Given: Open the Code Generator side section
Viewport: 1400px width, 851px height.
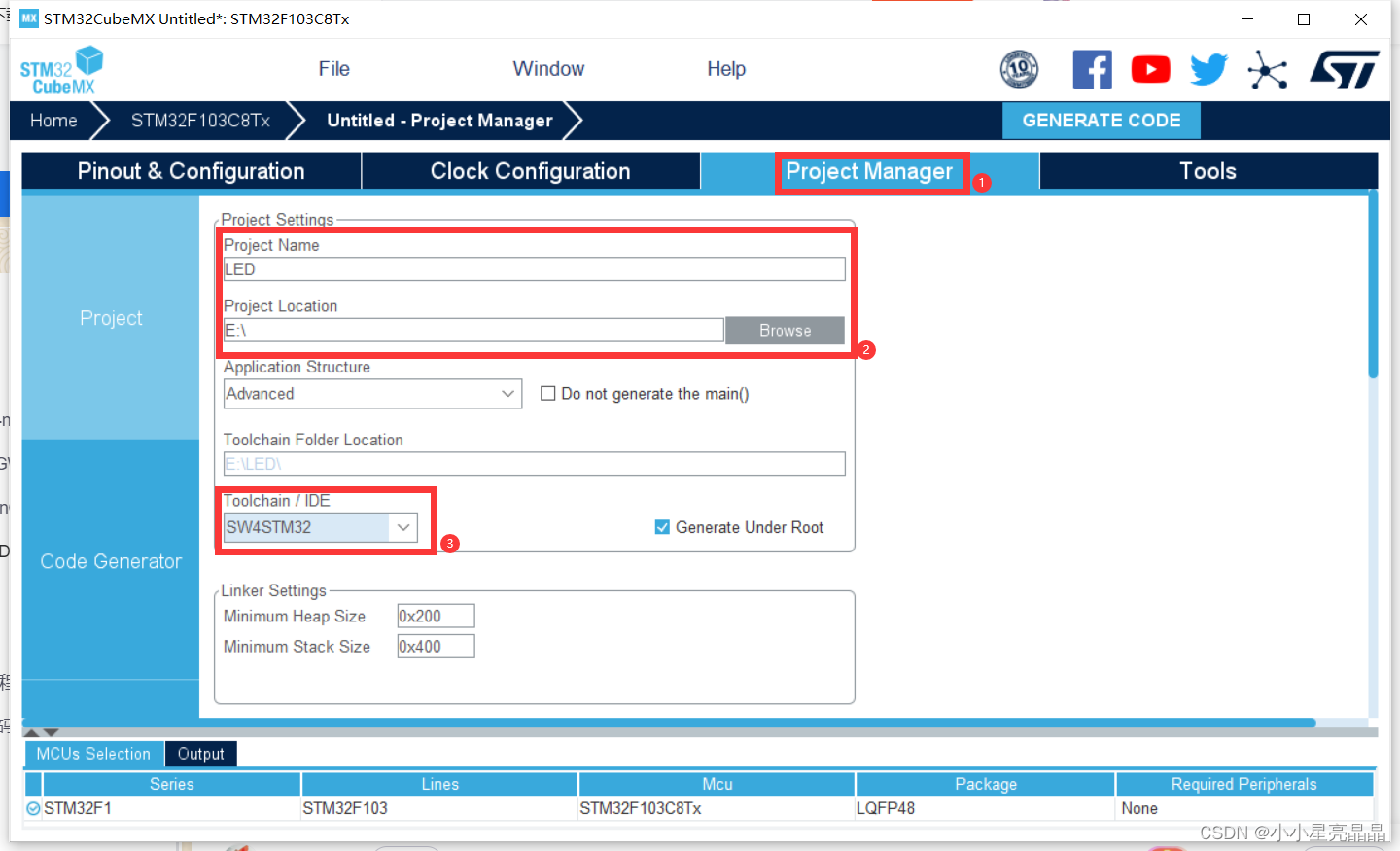Looking at the screenshot, I should point(111,561).
